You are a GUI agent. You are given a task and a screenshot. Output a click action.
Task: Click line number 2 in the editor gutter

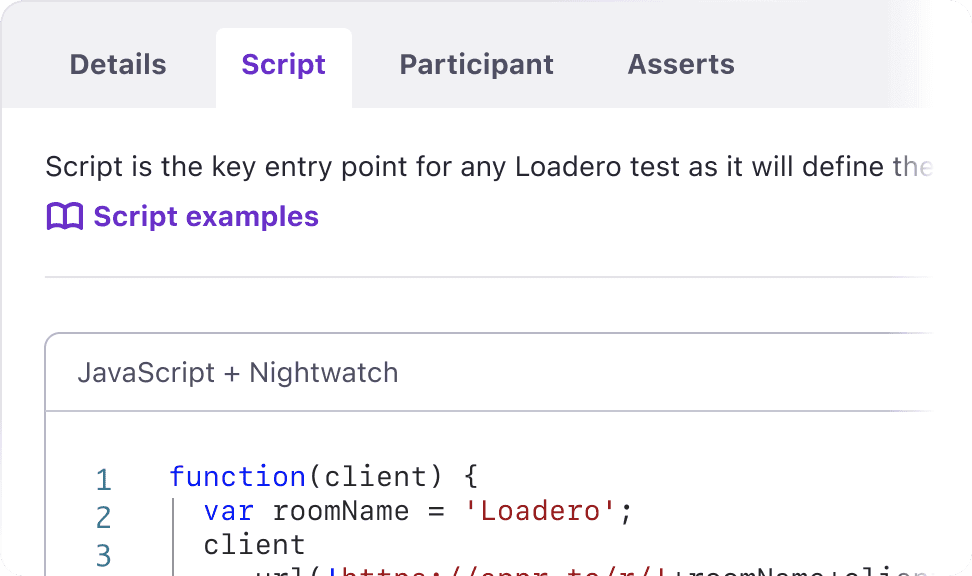tap(104, 517)
